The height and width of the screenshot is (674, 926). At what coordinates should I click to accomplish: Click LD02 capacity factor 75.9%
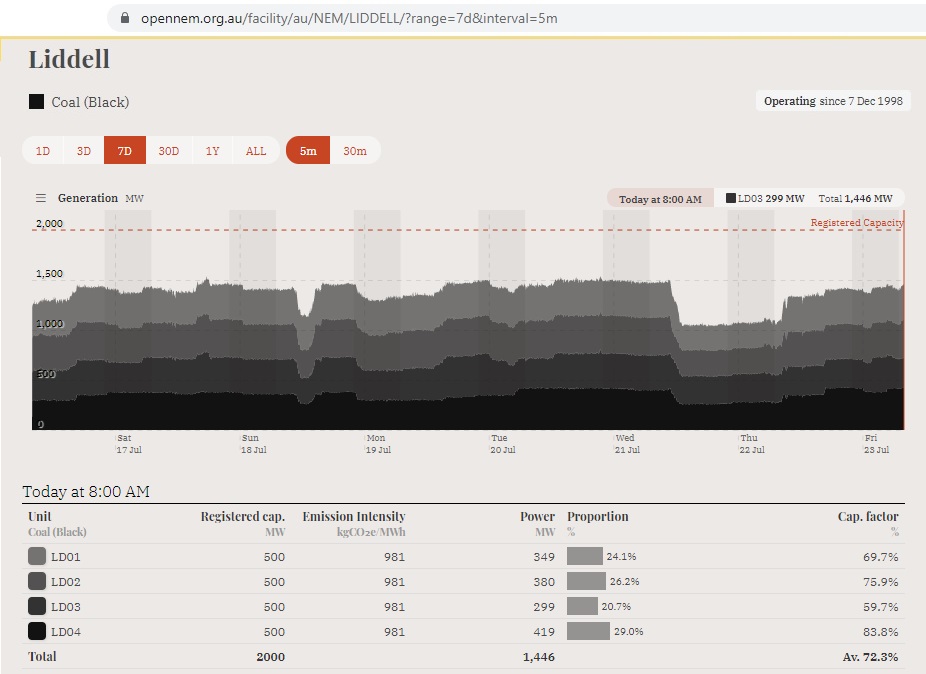pos(881,582)
